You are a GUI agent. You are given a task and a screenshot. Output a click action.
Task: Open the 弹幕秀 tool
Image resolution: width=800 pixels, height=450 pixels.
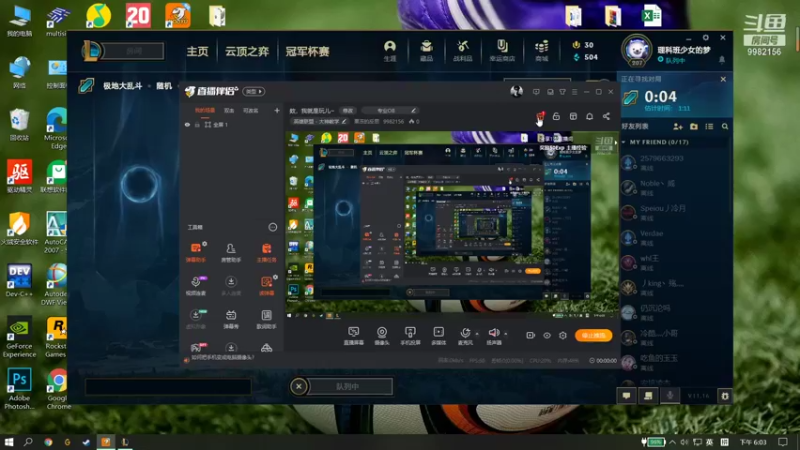coord(231,319)
